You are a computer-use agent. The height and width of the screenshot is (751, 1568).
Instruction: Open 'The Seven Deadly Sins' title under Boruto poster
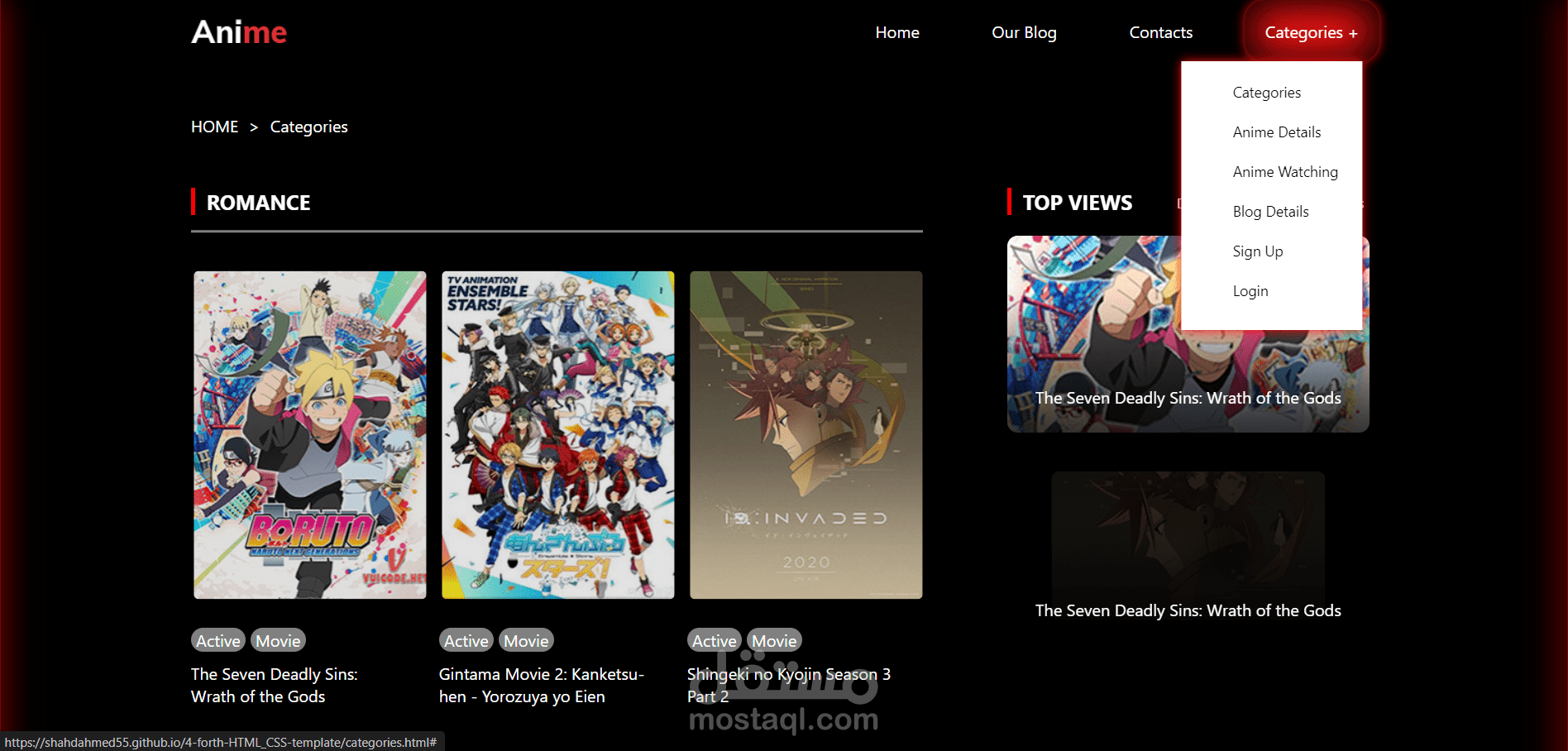coord(275,686)
